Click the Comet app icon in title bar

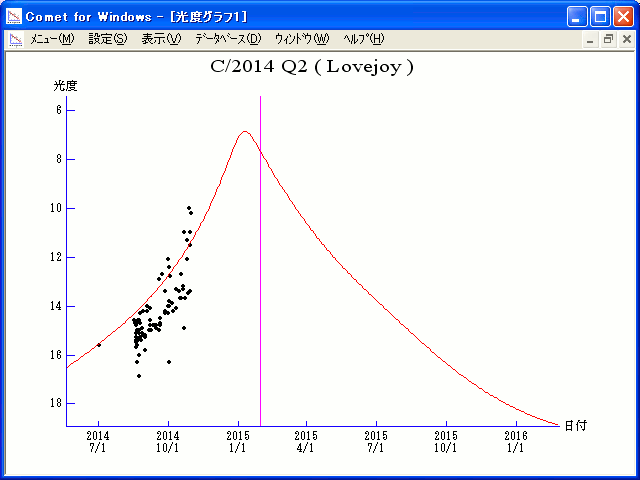point(14,16)
